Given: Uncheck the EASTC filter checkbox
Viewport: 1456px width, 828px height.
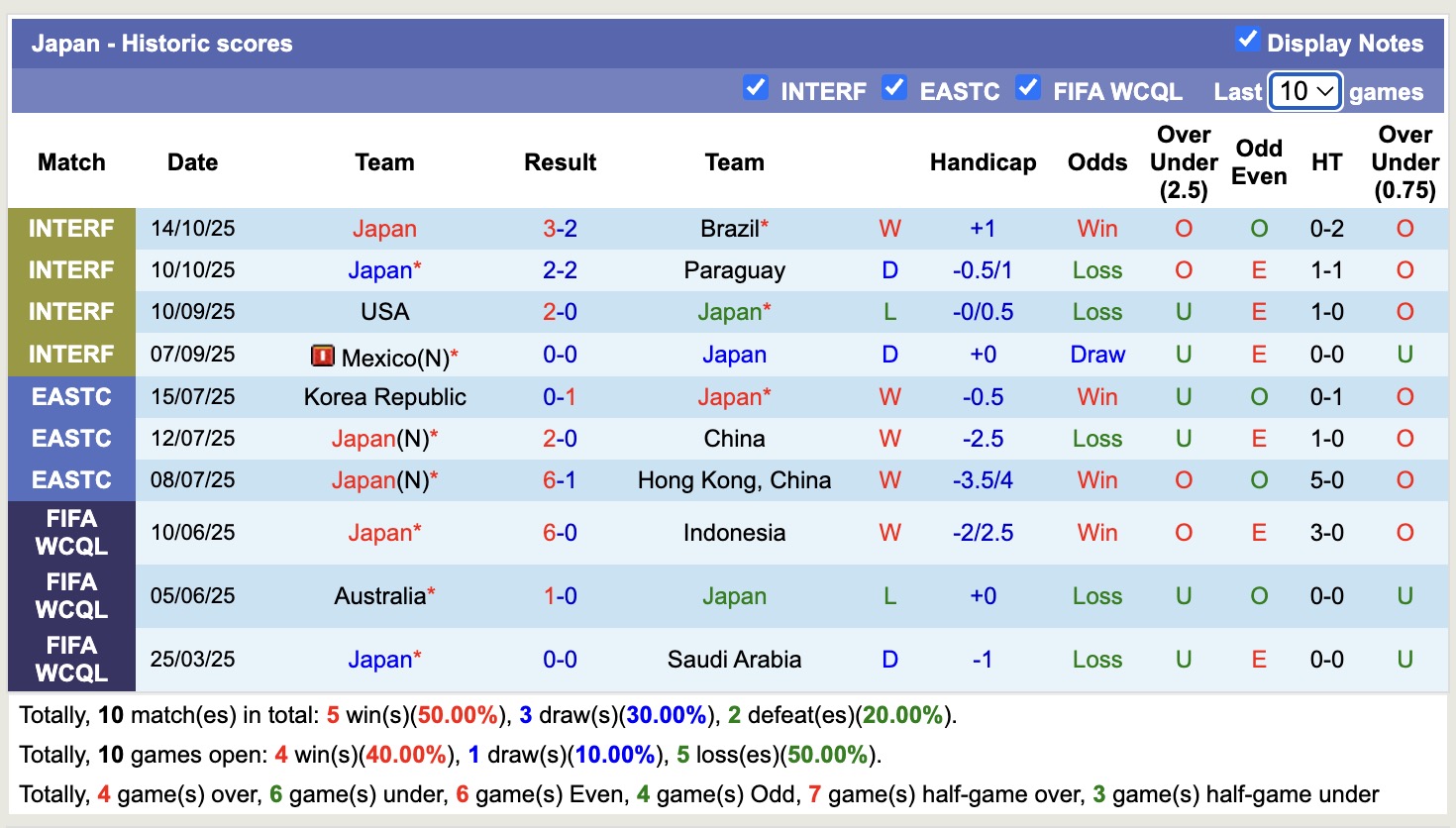Looking at the screenshot, I should pyautogui.click(x=894, y=88).
